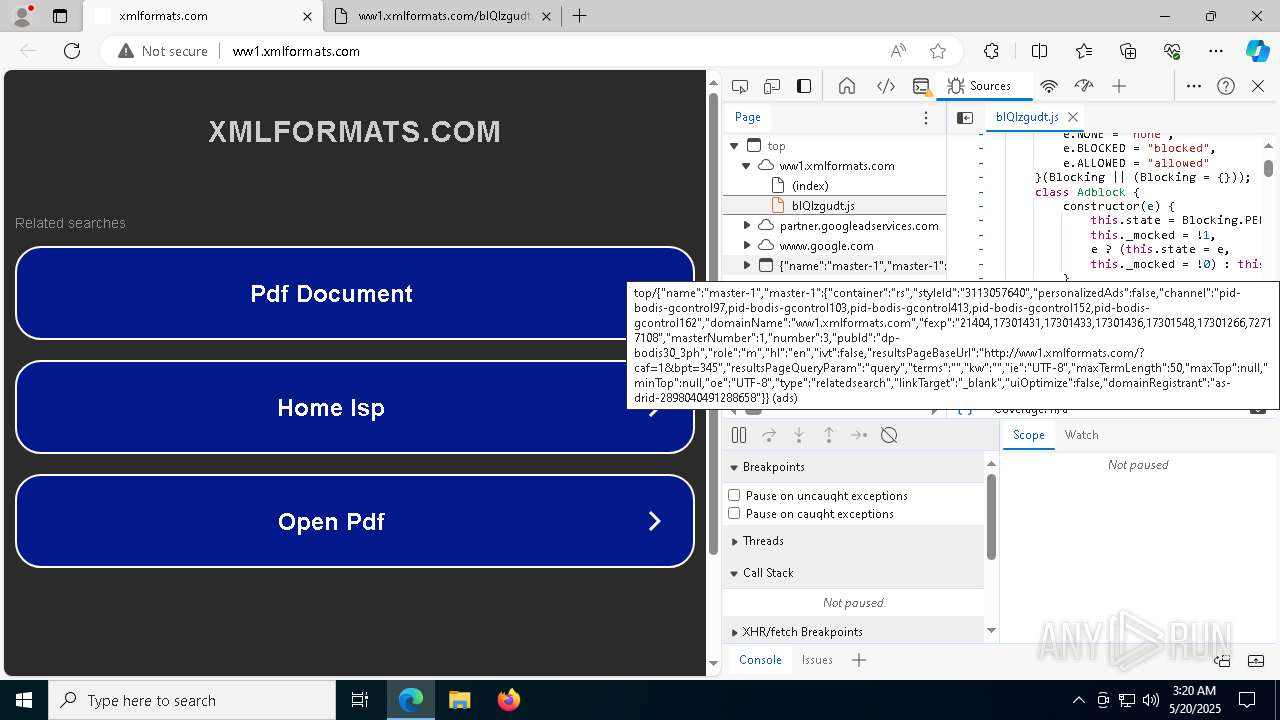Click the step button in debugger
1280x720 pixels.
859,435
